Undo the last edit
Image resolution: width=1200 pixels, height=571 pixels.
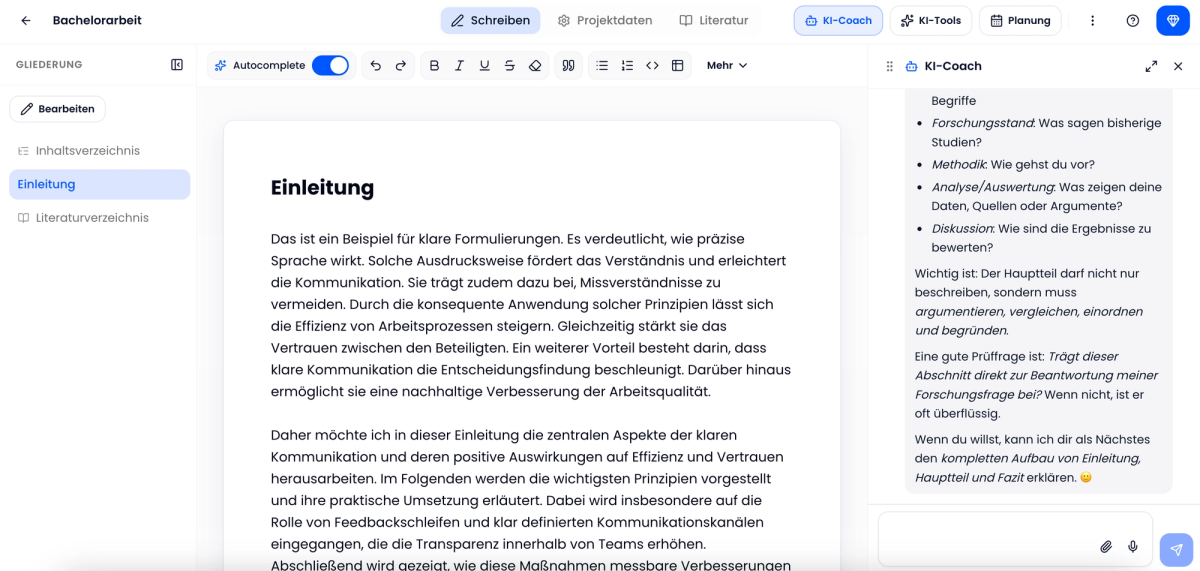click(376, 65)
